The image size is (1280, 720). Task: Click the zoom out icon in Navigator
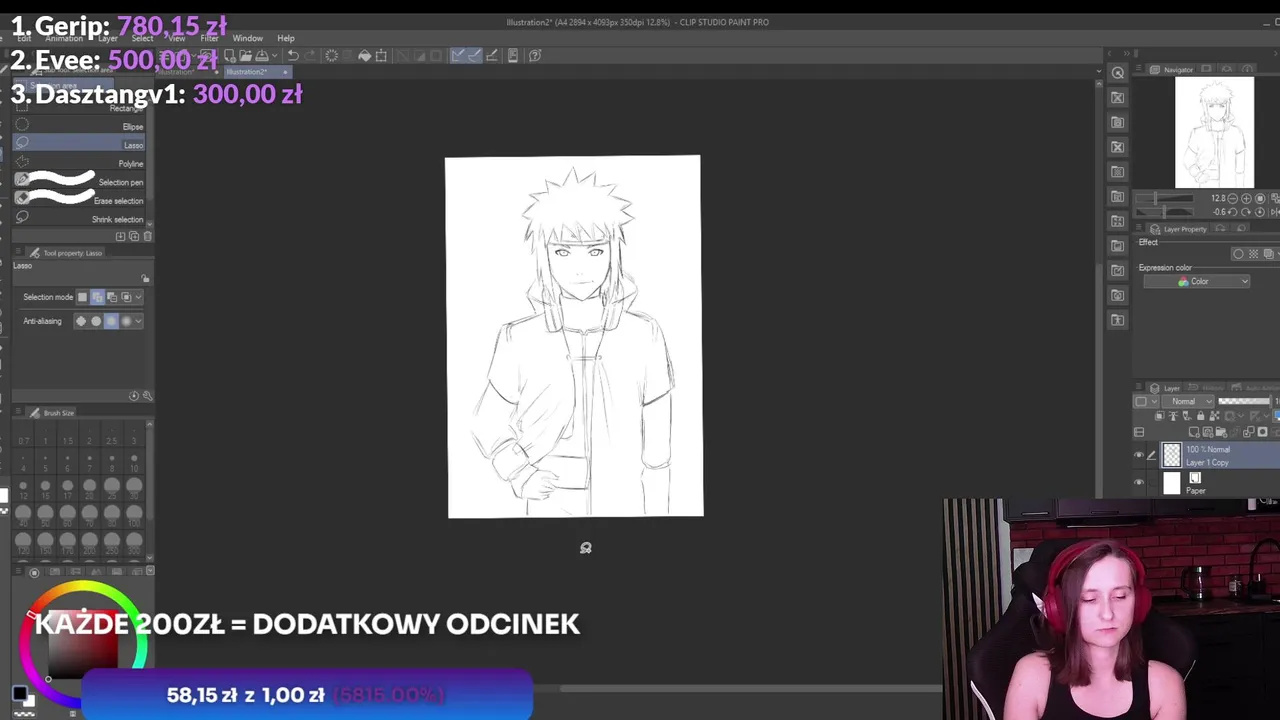coord(1232,198)
